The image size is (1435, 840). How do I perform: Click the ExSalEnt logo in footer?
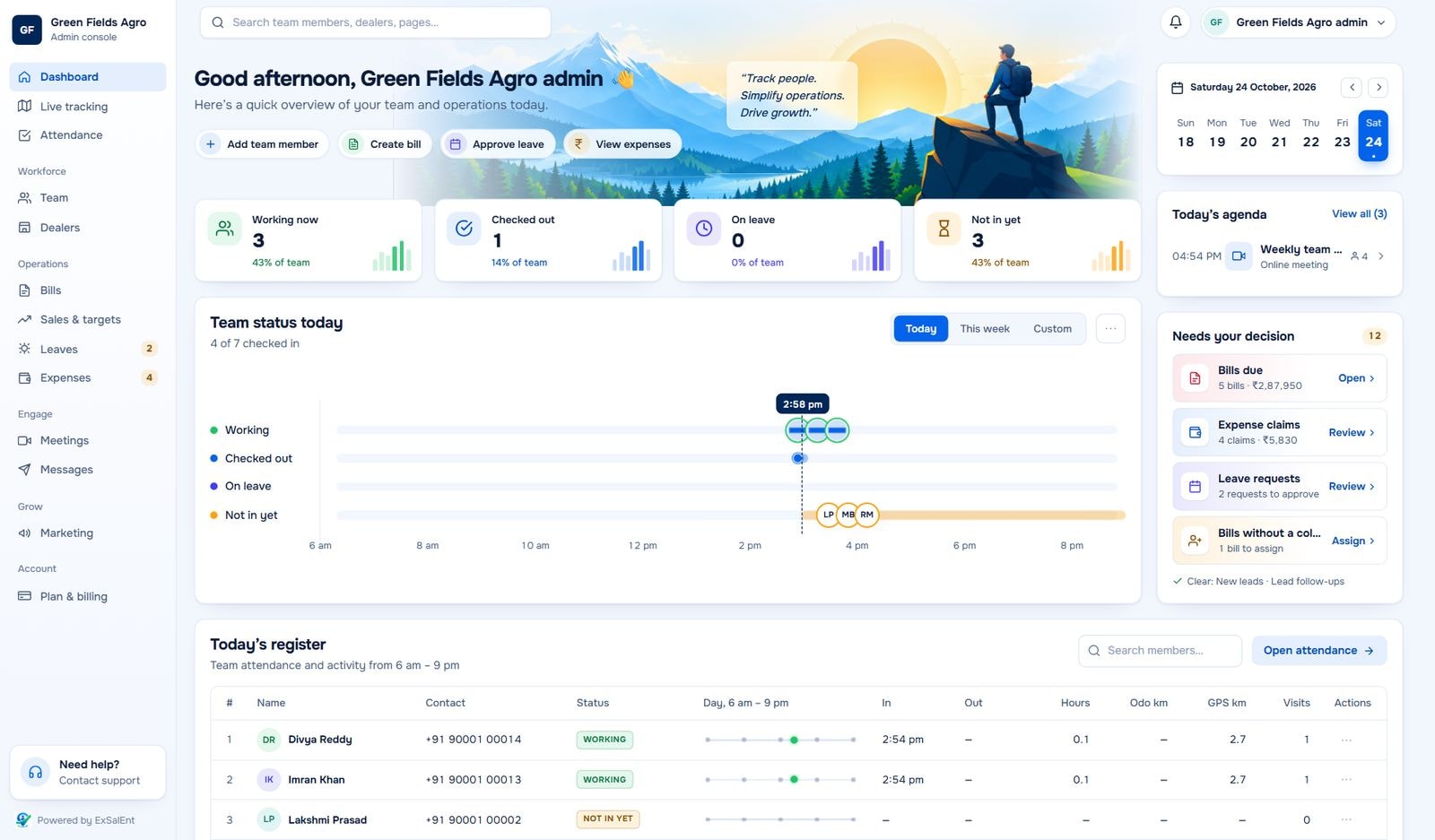click(24, 820)
